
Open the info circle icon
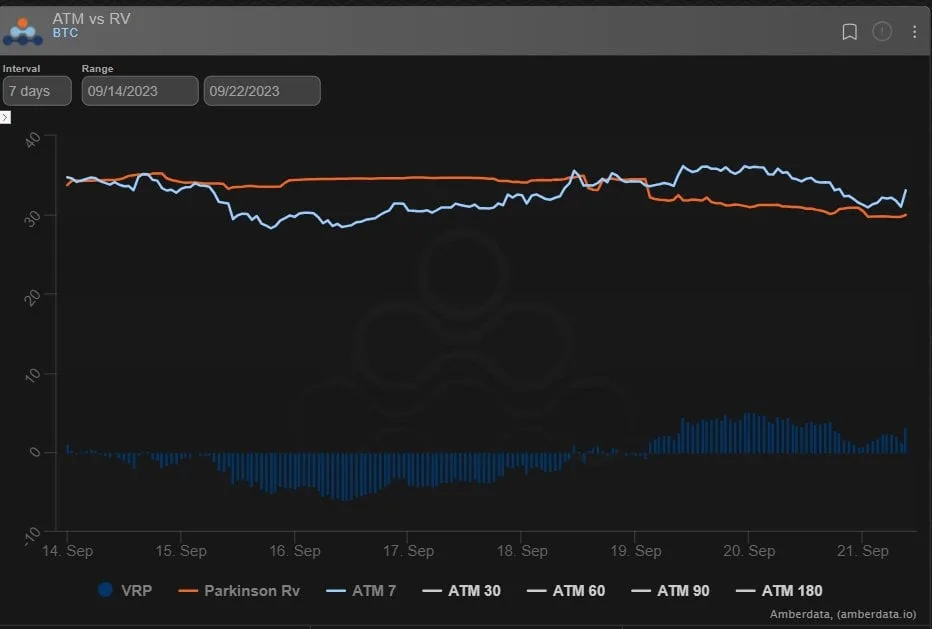coord(881,31)
